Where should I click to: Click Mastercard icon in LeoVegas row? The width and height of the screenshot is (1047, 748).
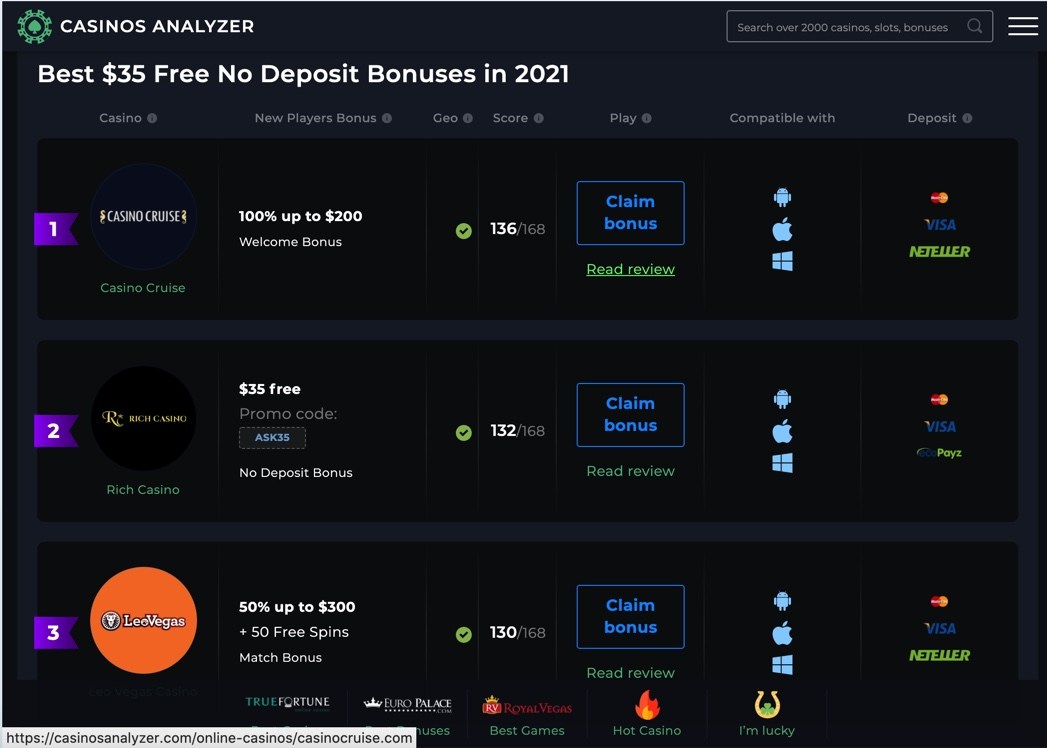click(x=939, y=602)
